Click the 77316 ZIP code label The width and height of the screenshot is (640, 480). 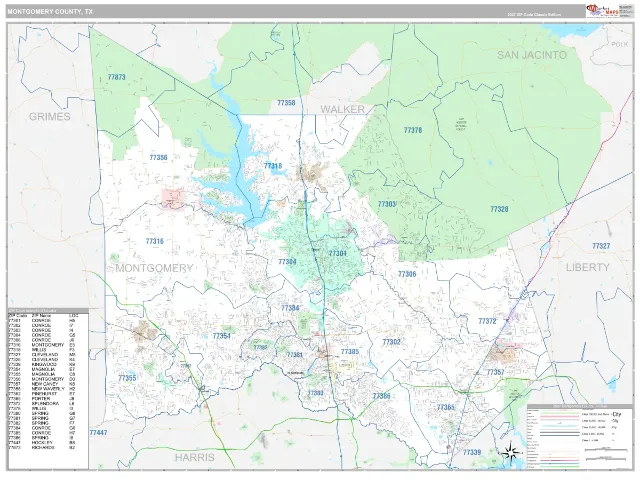click(155, 241)
